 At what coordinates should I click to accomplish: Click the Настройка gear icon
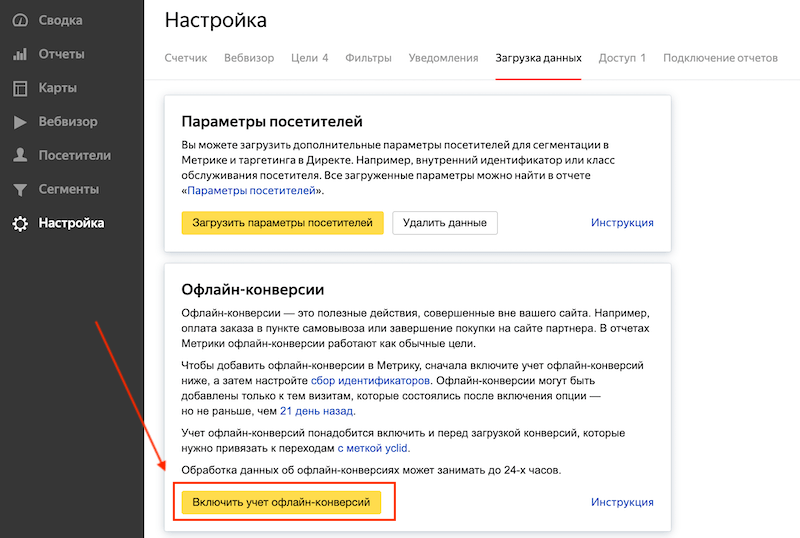(20, 224)
